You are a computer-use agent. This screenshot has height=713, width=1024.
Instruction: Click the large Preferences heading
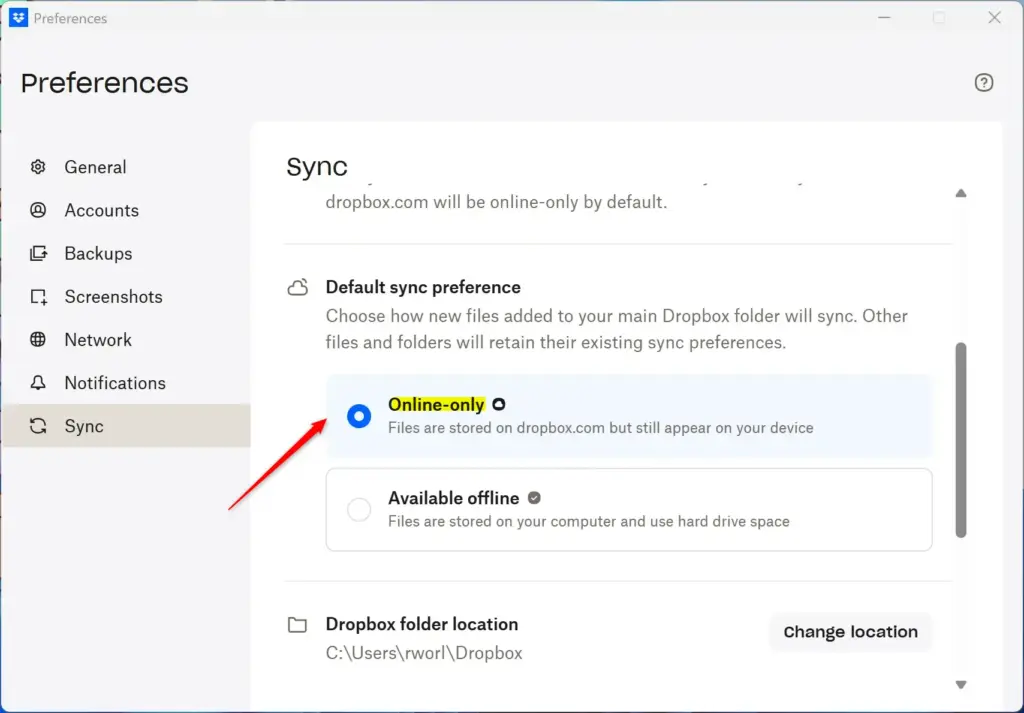coord(104,84)
